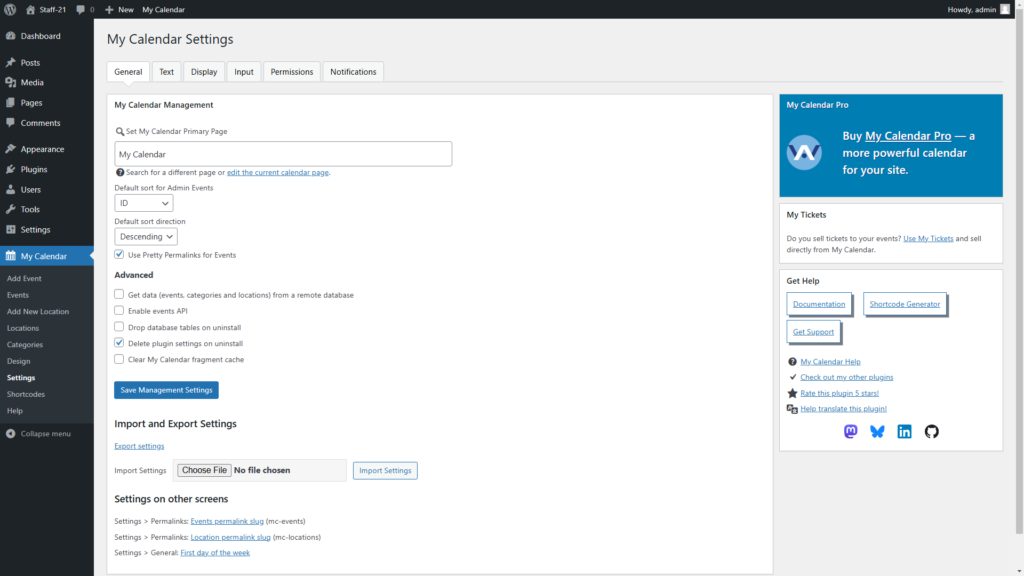The height and width of the screenshot is (576, 1024).
Task: Open the Bluesky butterfly icon link
Action: 877,432
